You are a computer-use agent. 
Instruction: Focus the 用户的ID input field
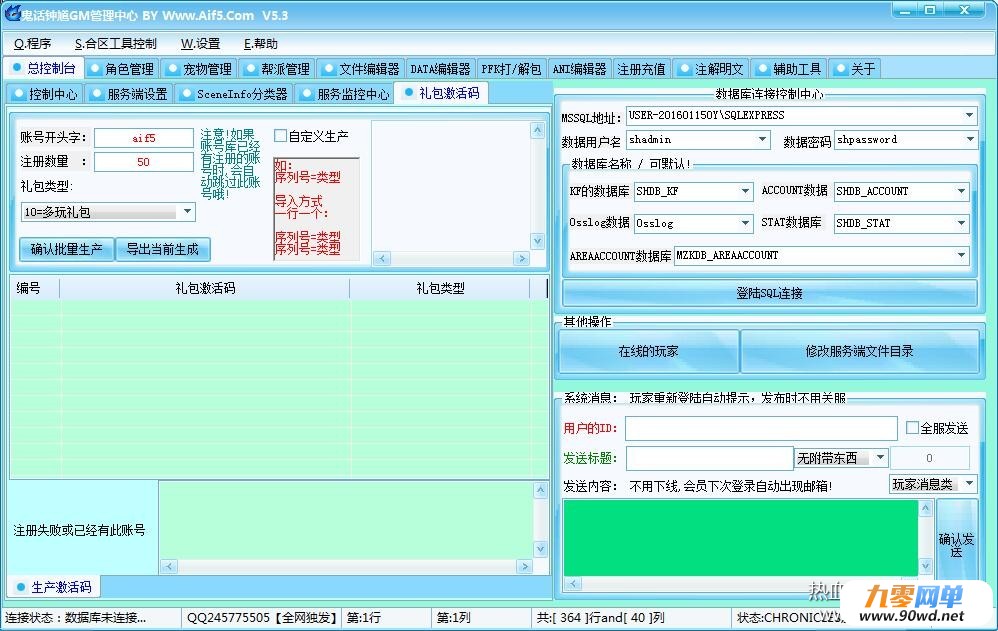click(761, 429)
